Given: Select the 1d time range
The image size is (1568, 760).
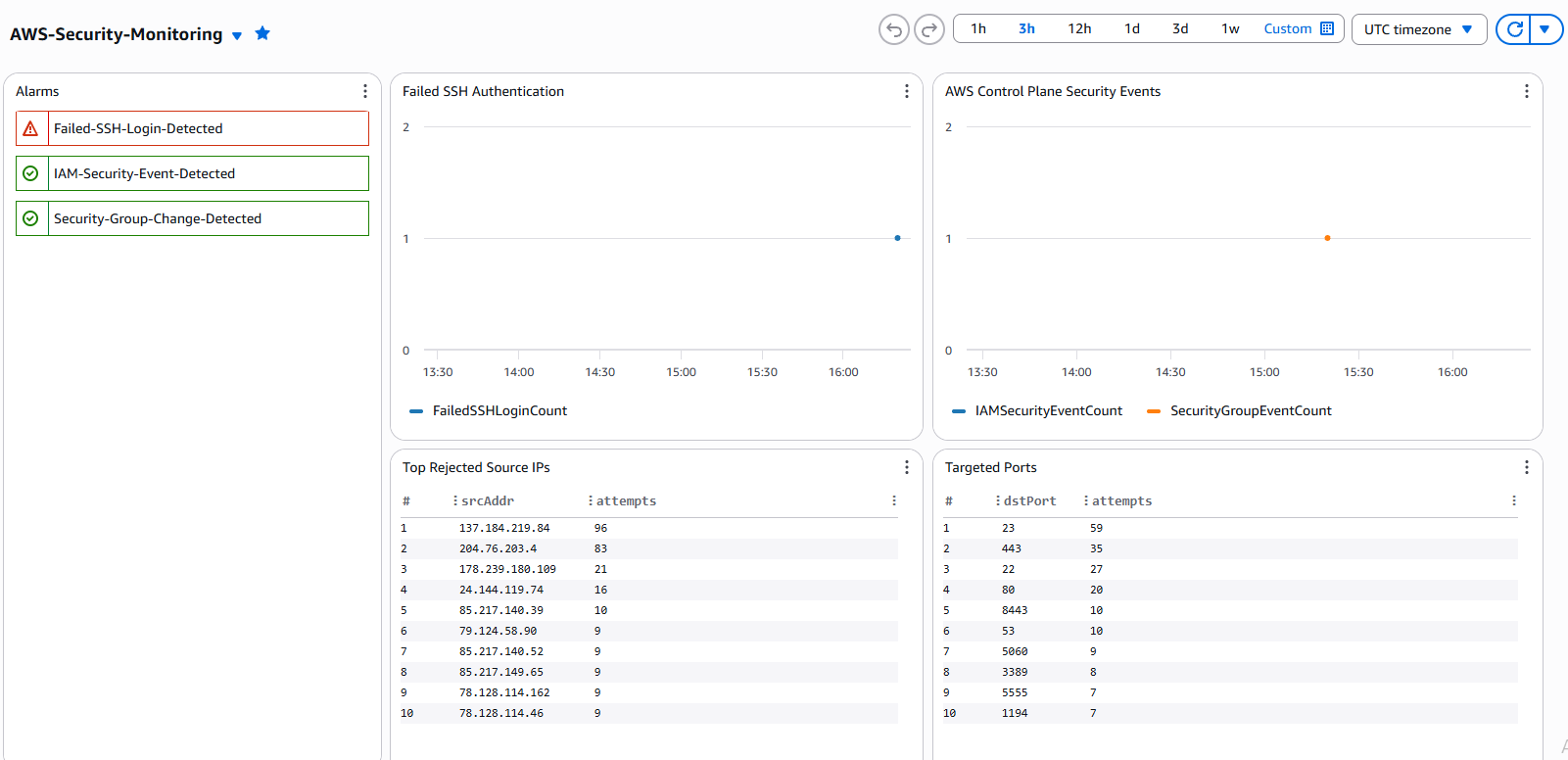Looking at the screenshot, I should pos(1132,29).
